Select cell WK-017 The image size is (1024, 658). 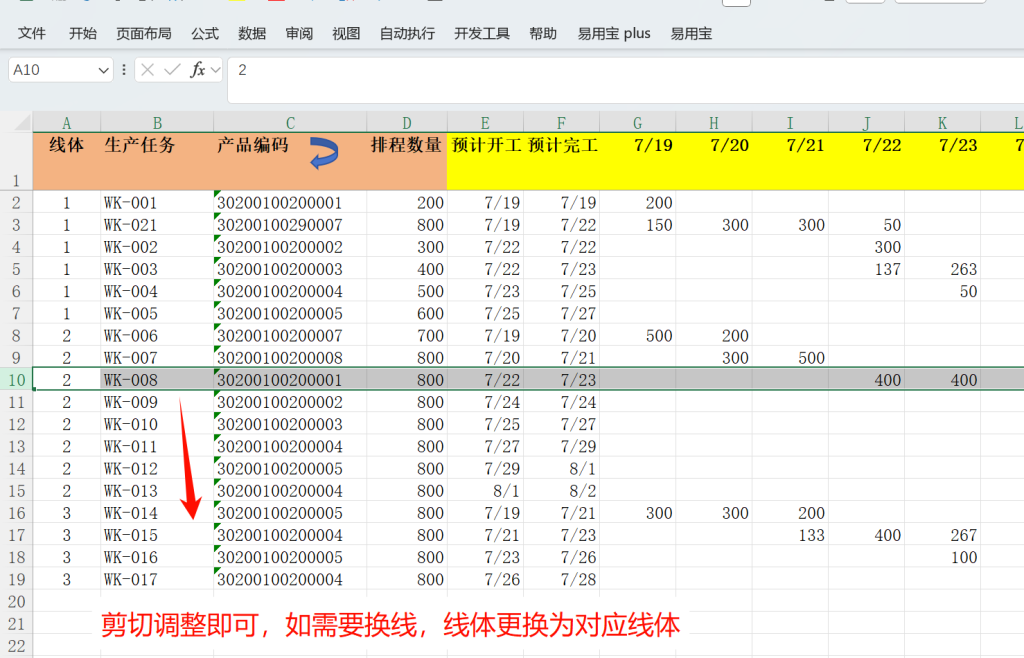[157, 580]
